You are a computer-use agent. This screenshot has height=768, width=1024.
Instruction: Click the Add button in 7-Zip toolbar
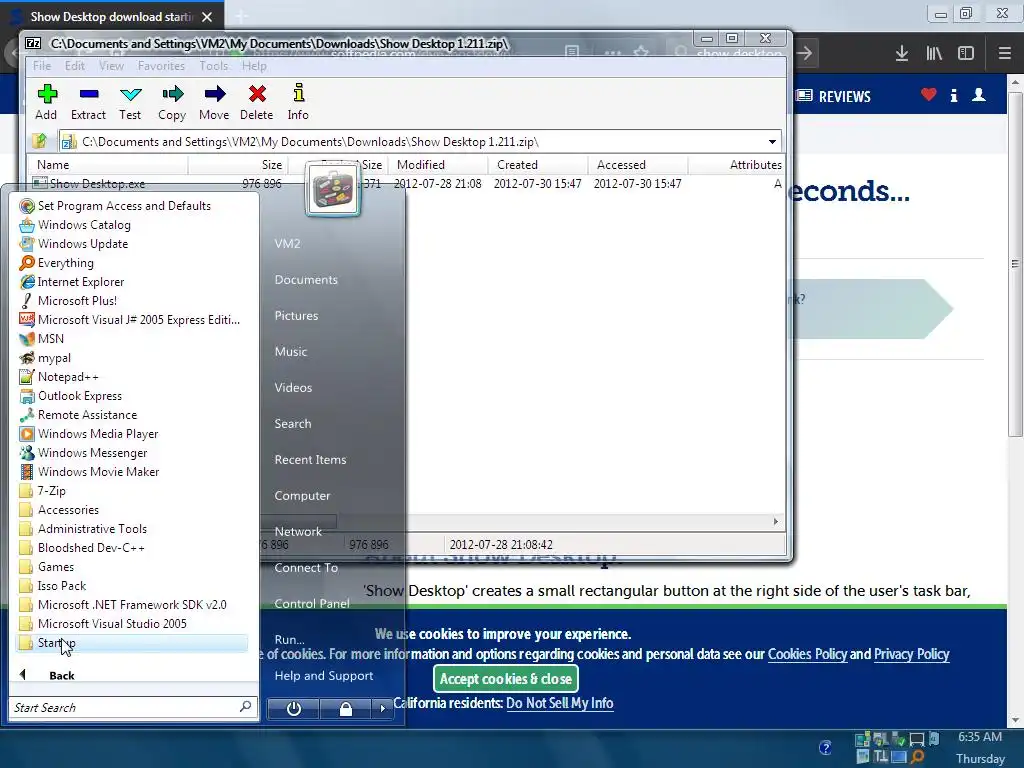point(46,102)
